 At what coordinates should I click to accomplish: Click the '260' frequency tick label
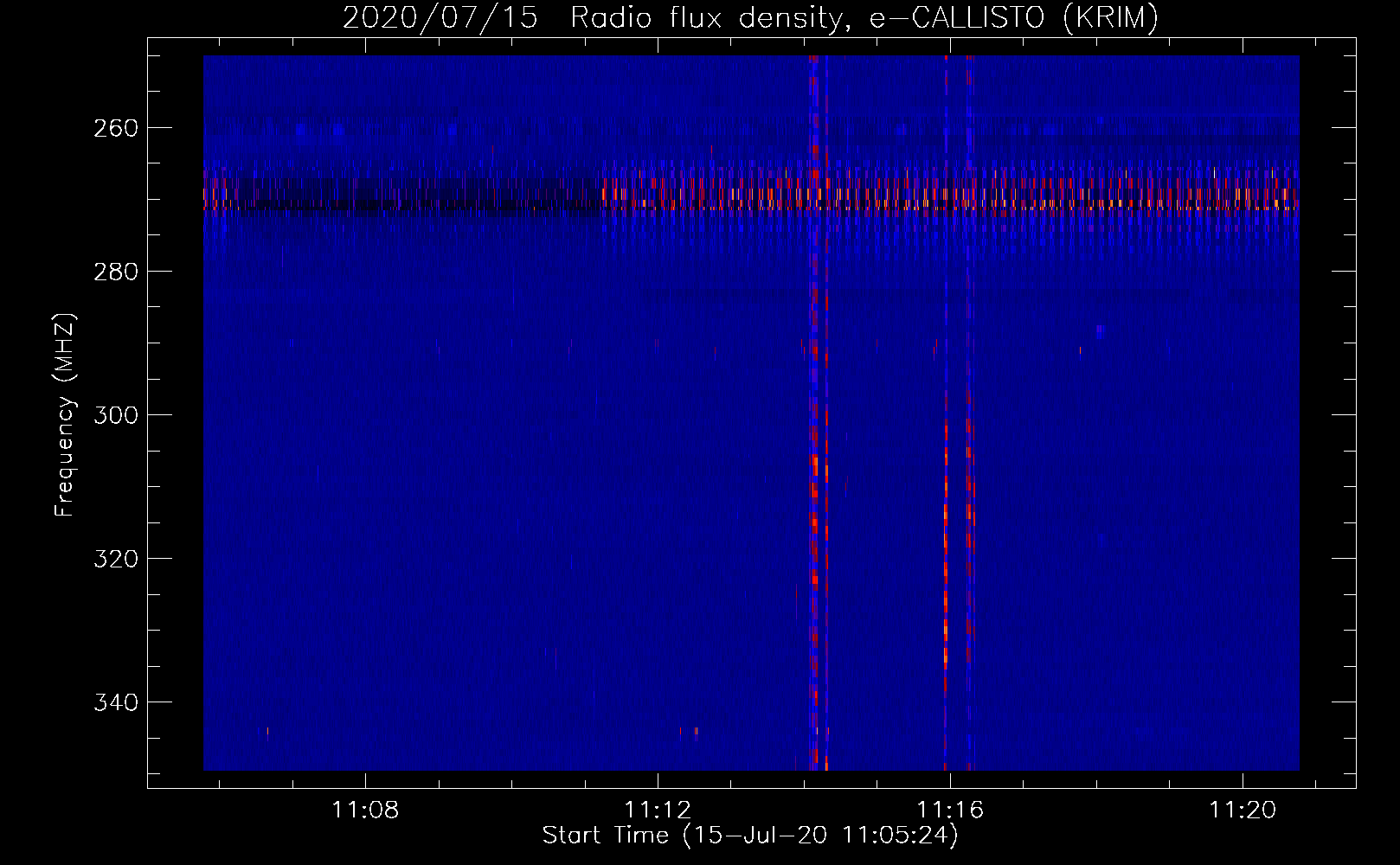[x=116, y=128]
